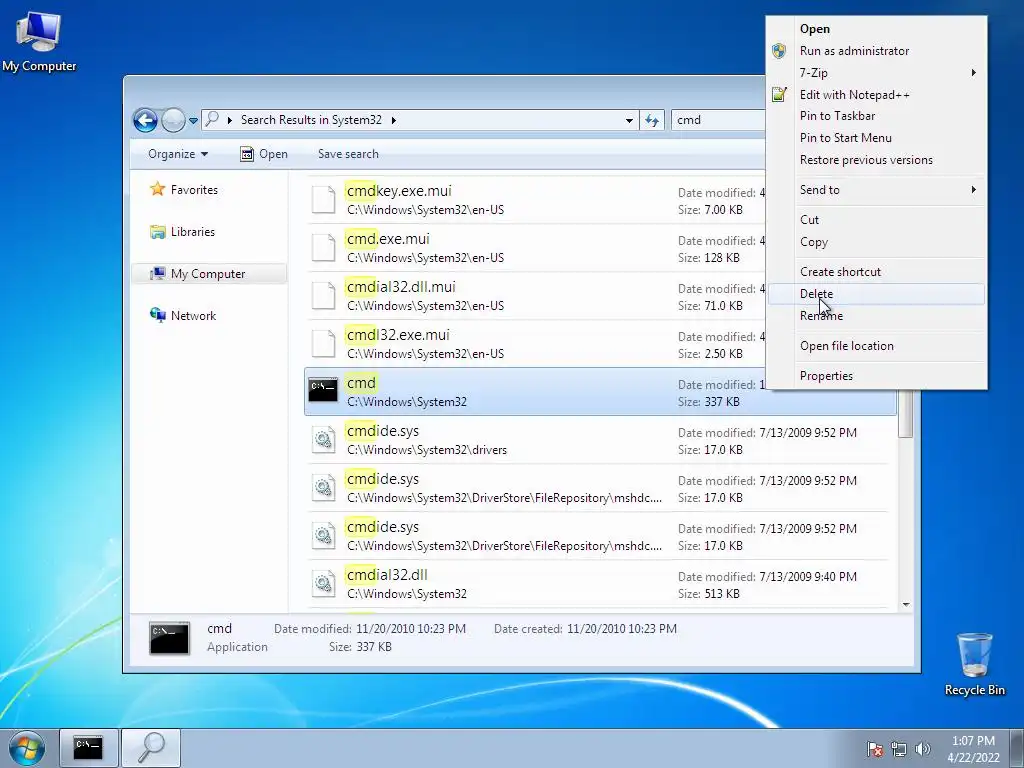The image size is (1024, 768).
Task: Click the results list vertical scrollbar thumb
Action: pyautogui.click(x=906, y=413)
